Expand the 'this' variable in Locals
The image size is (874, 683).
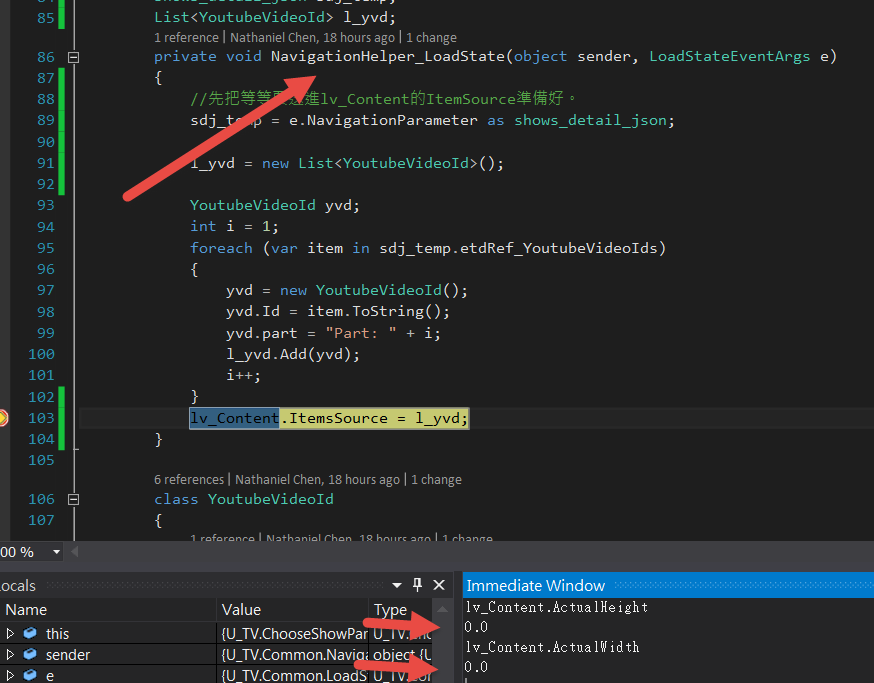pos(10,633)
